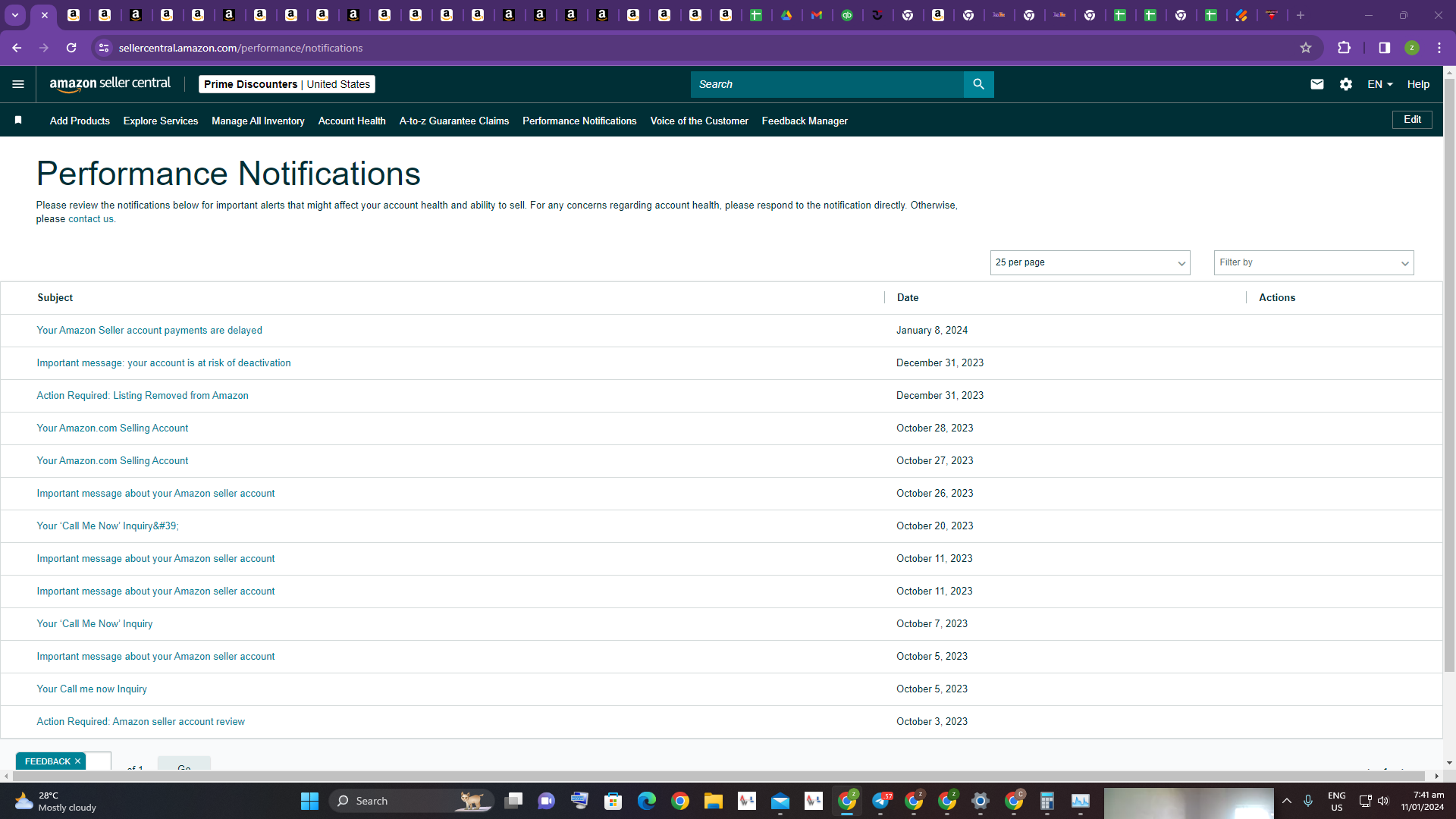Expand the EN language selector
The width and height of the screenshot is (1456, 819).
(x=1380, y=84)
